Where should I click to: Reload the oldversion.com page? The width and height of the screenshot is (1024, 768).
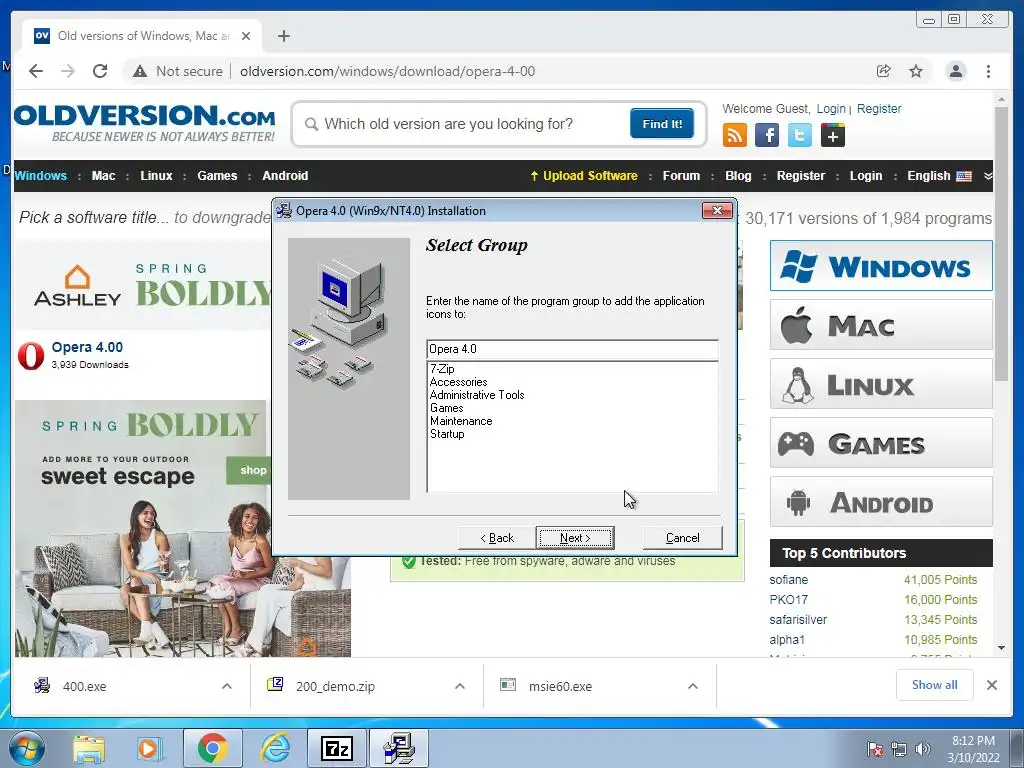click(100, 71)
